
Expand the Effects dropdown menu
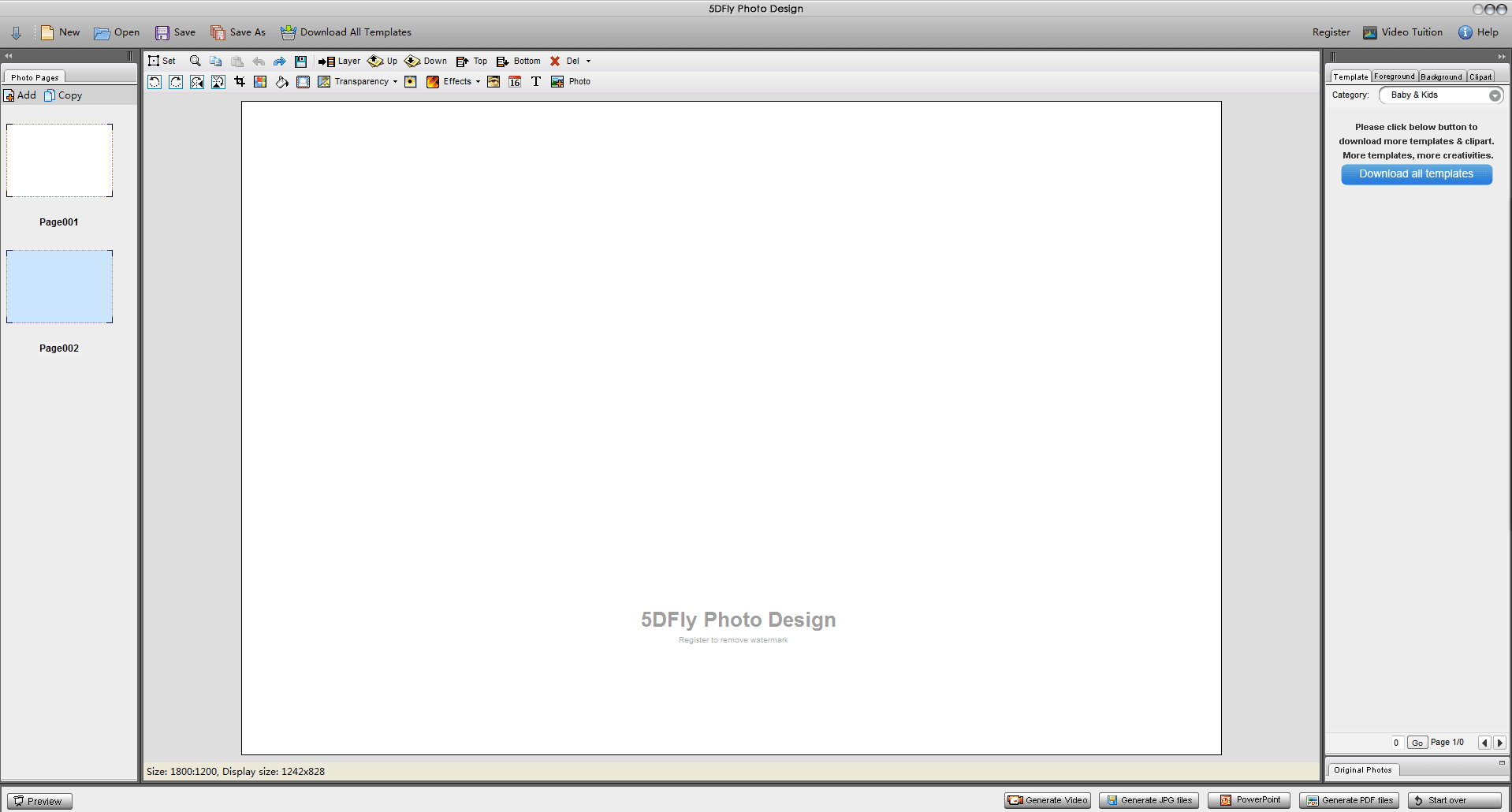pyautogui.click(x=478, y=81)
